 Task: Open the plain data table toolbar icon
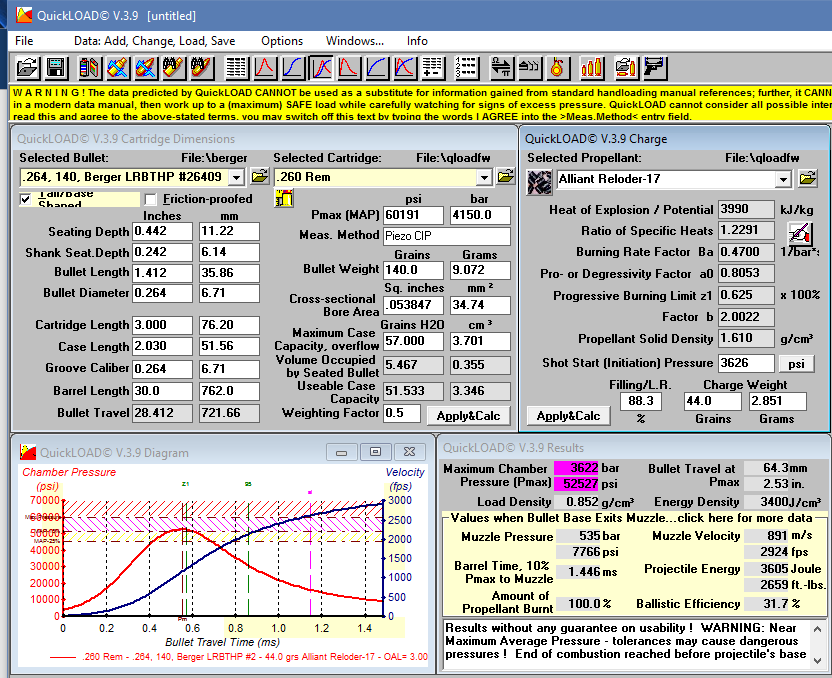coord(236,67)
